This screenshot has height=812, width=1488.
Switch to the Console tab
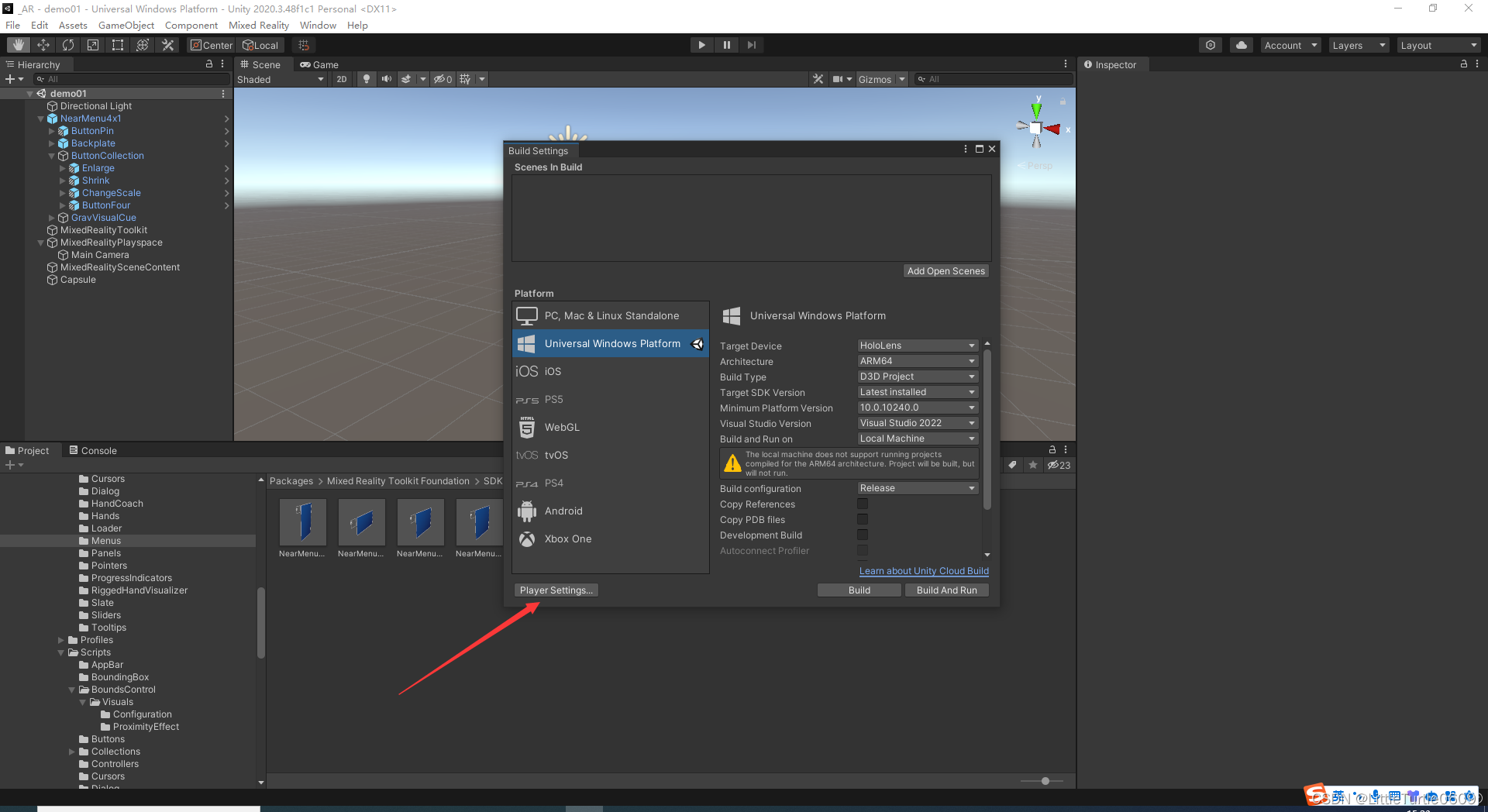click(x=93, y=450)
